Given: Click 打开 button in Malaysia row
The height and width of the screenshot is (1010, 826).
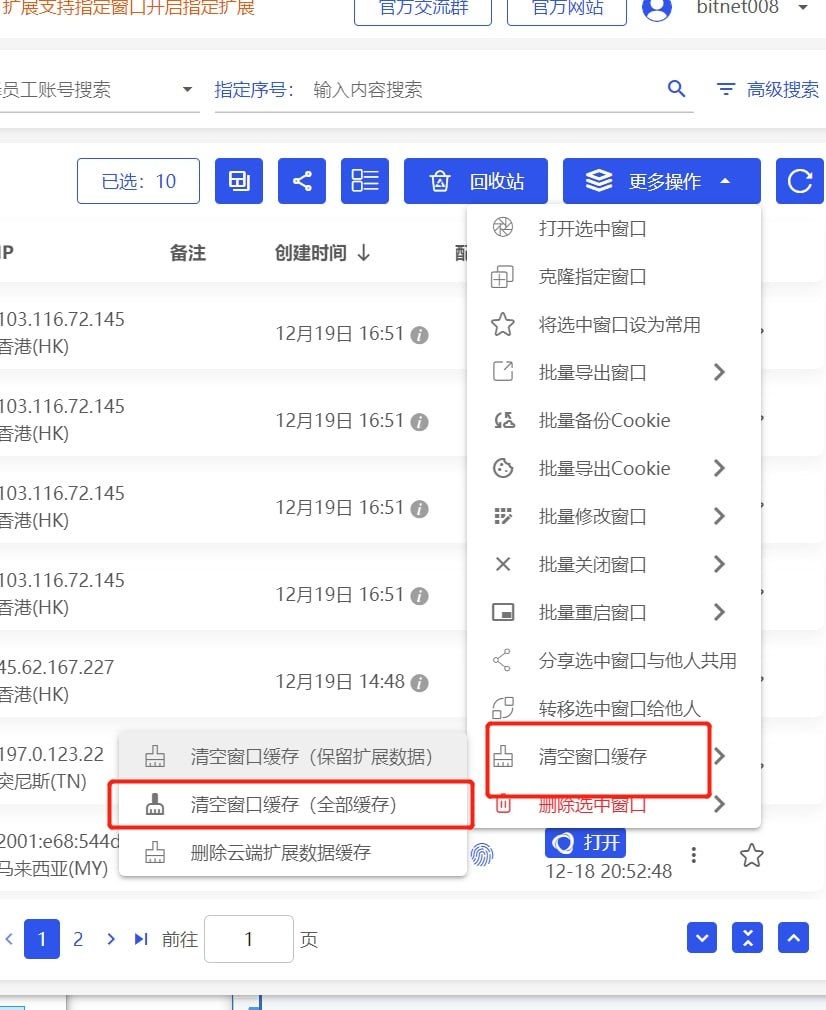Looking at the screenshot, I should pos(586,843).
